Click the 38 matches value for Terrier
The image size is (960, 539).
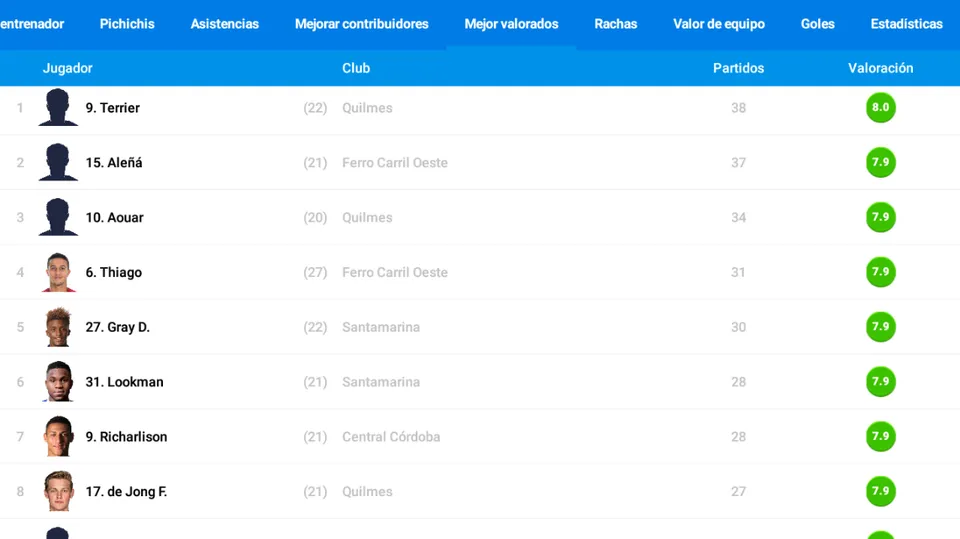coord(738,108)
